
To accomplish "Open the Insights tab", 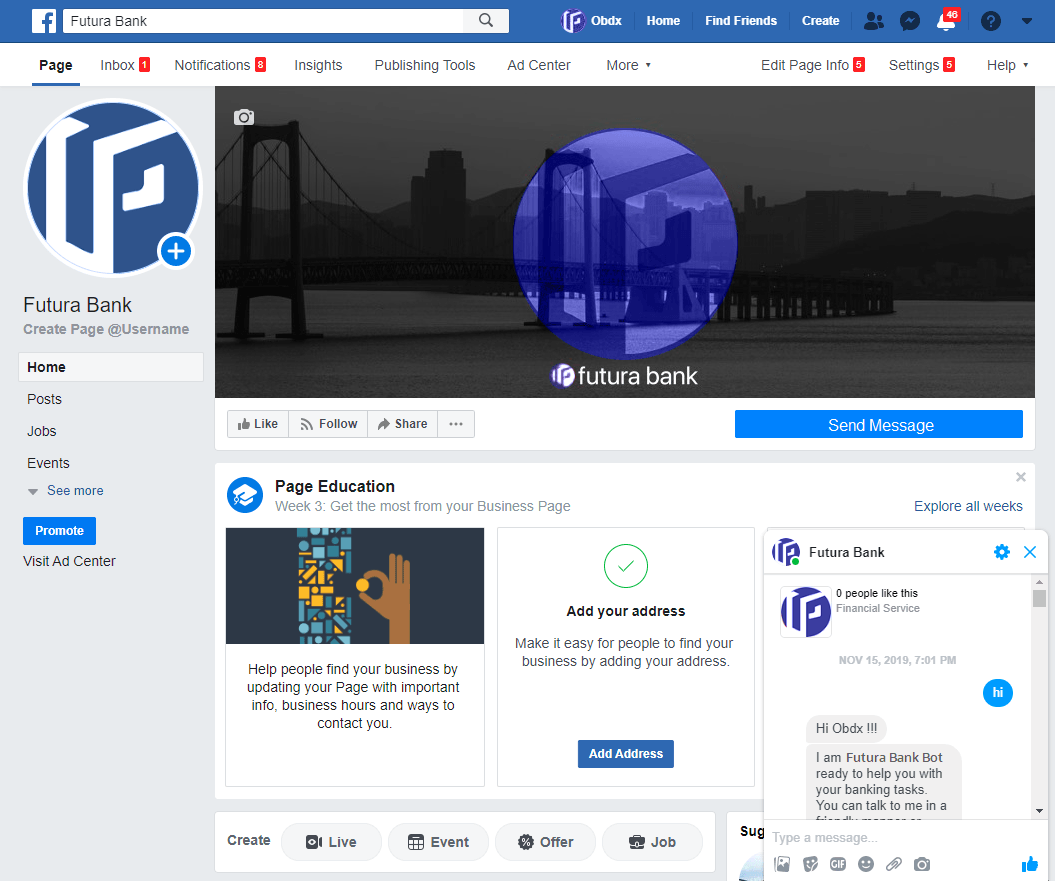I will point(318,65).
